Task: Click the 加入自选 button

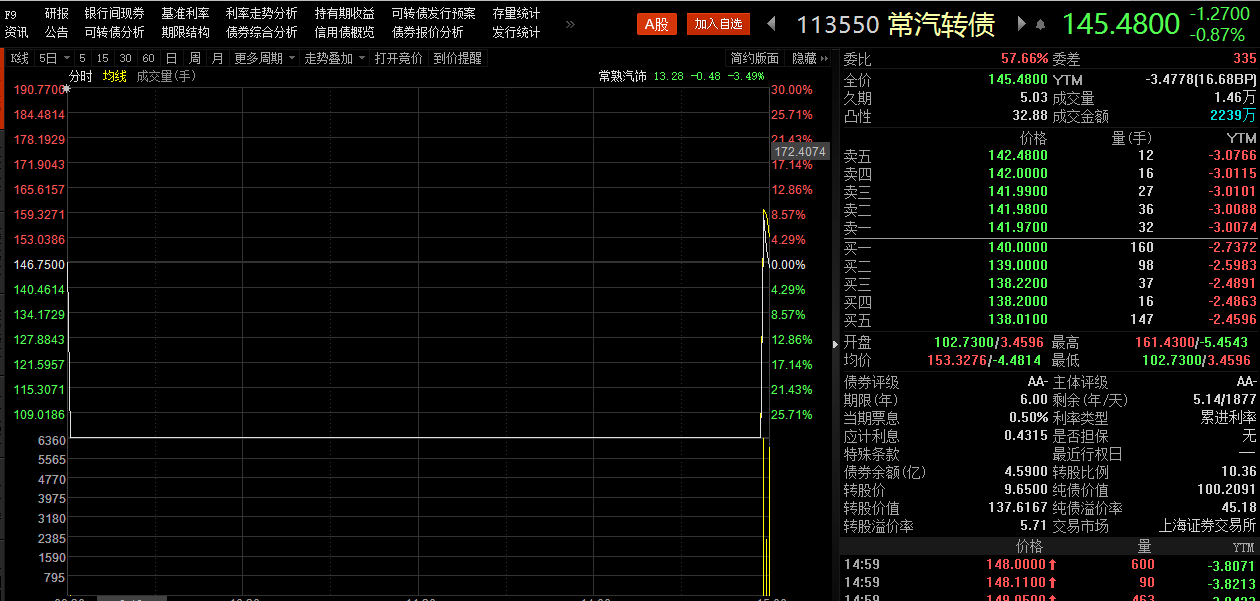Action: tap(719, 24)
